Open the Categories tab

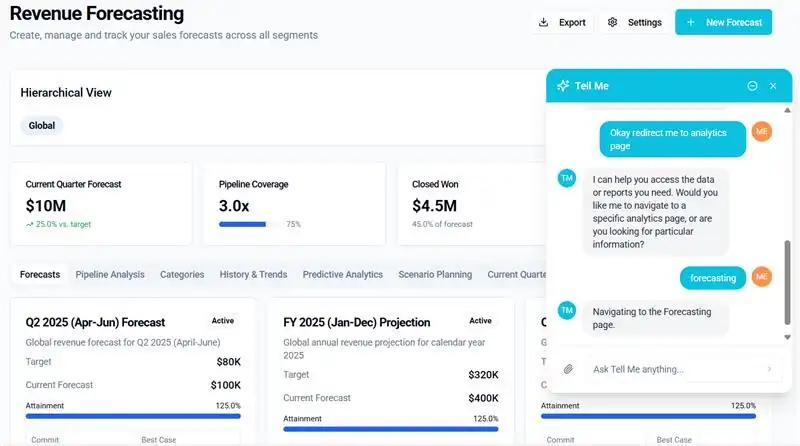182,274
